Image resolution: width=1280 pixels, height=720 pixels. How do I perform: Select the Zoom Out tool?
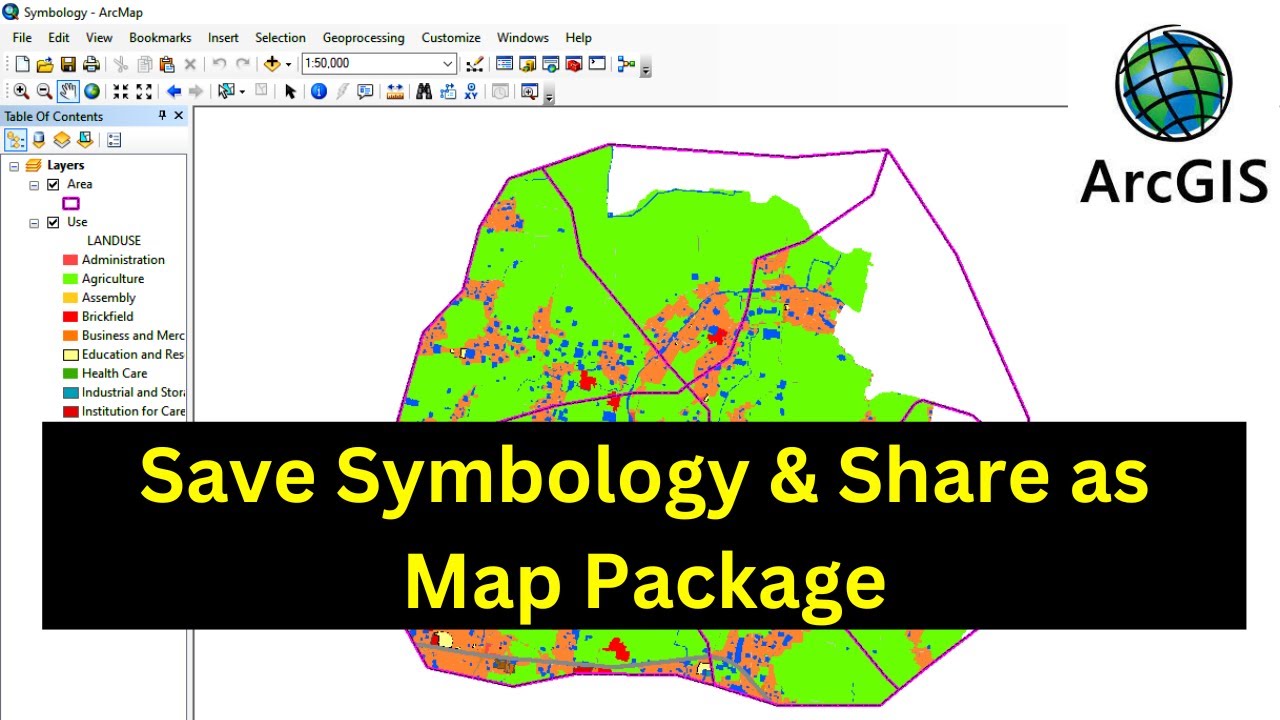click(44, 91)
